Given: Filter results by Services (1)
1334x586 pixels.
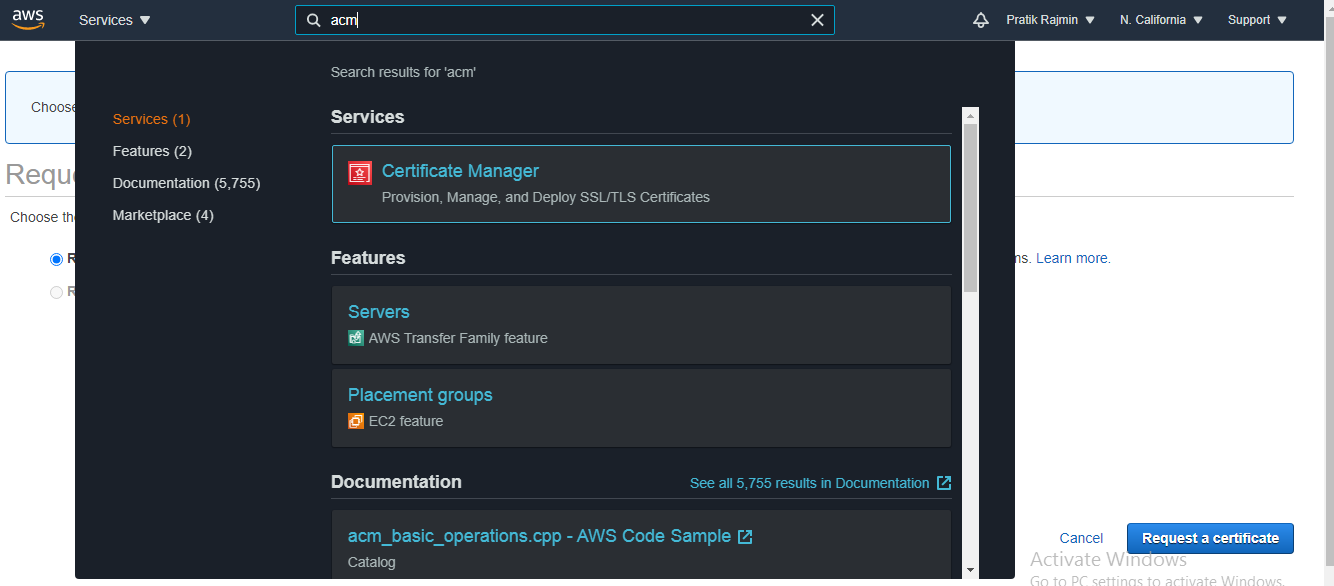Looking at the screenshot, I should pyautogui.click(x=151, y=119).
